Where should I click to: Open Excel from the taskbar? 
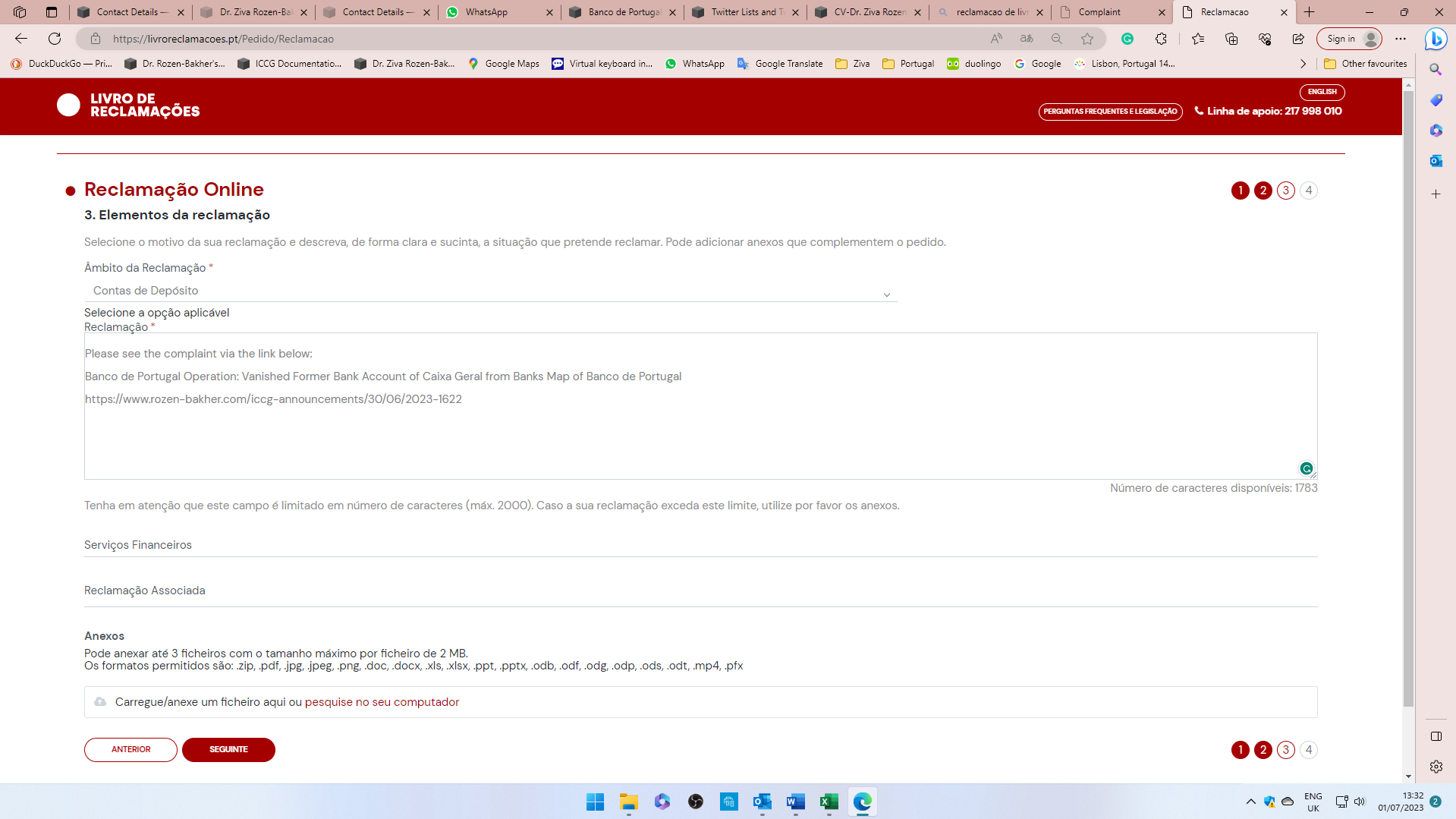pyautogui.click(x=829, y=802)
